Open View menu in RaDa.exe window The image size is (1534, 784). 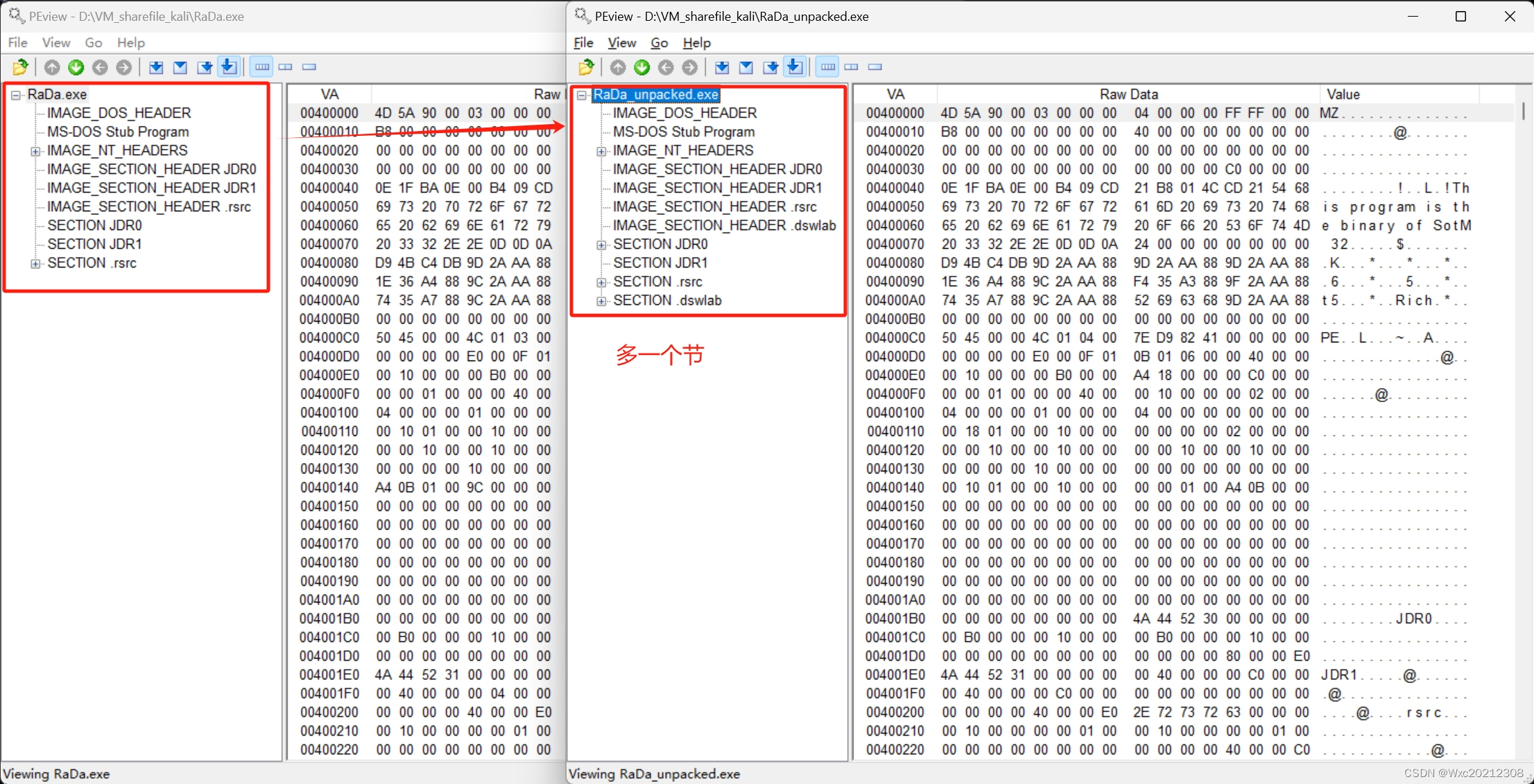[x=56, y=43]
